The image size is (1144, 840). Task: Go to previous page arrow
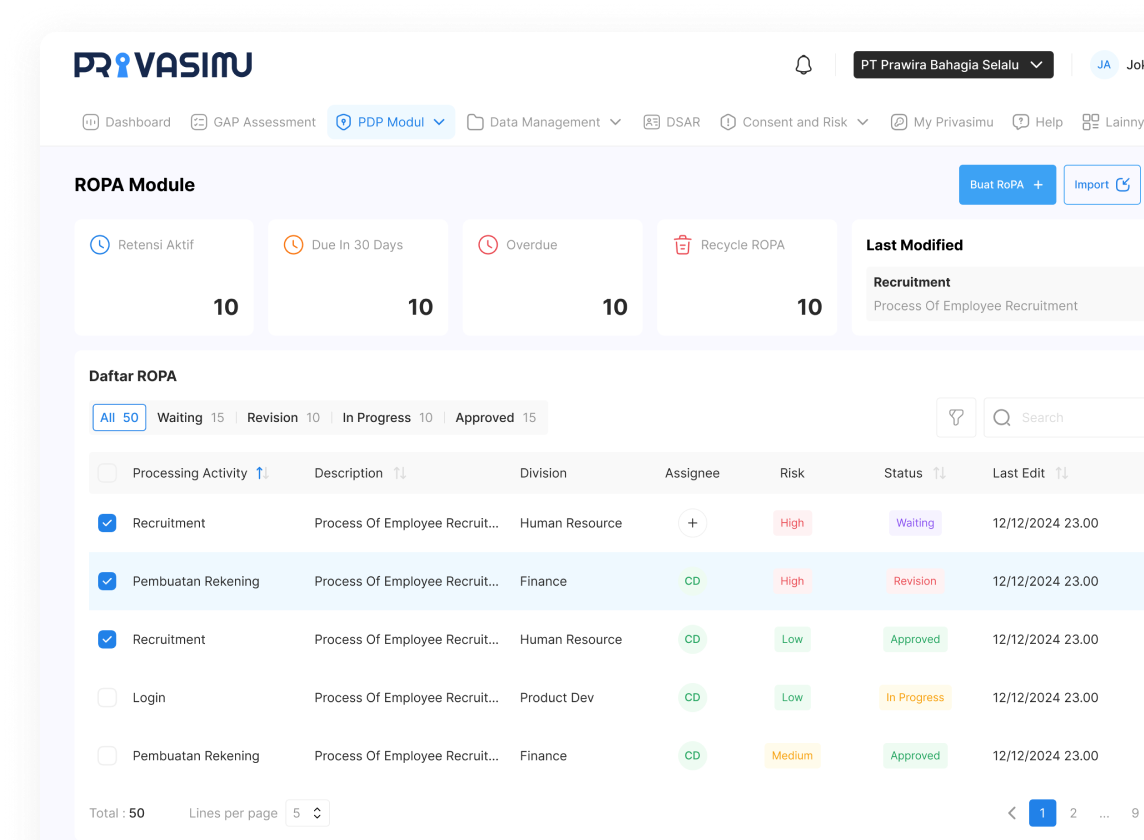point(1012,813)
